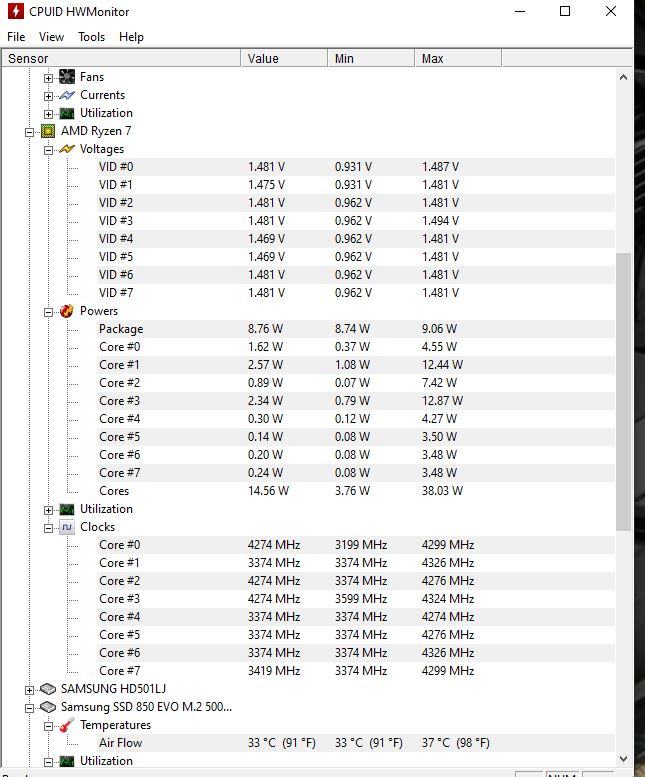Collapse the AMD Ryzen 7 node
Viewport: 645px width, 777px height.
click(30, 132)
